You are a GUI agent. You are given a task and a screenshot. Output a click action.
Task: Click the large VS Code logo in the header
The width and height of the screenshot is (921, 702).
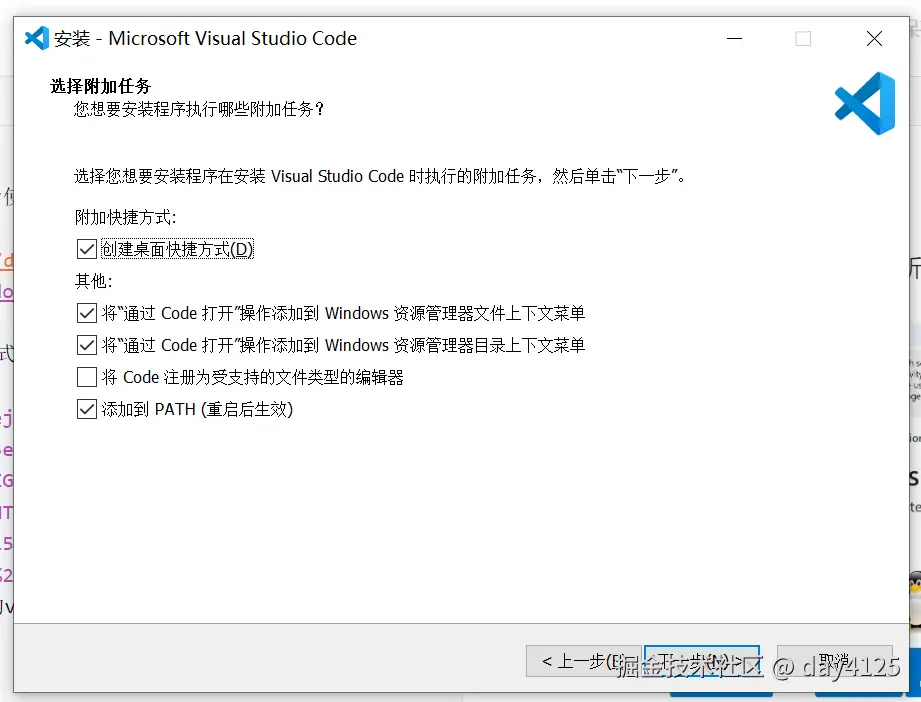tap(865, 103)
